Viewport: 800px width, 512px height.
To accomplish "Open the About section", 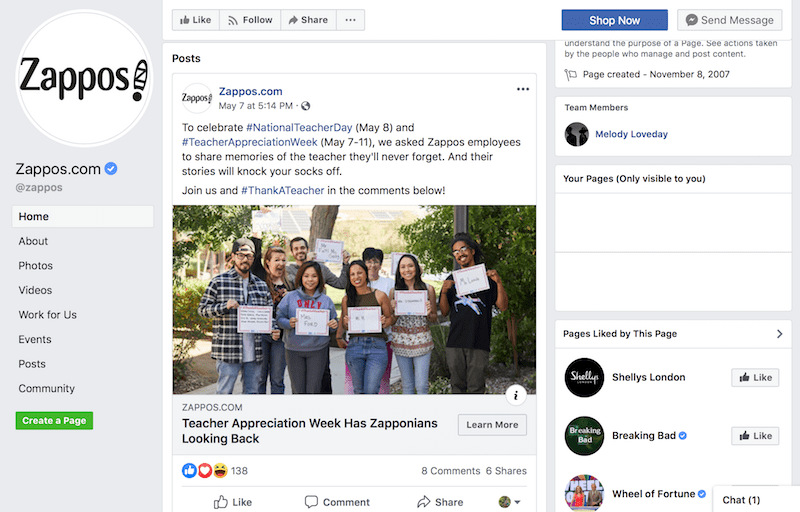I will [33, 241].
